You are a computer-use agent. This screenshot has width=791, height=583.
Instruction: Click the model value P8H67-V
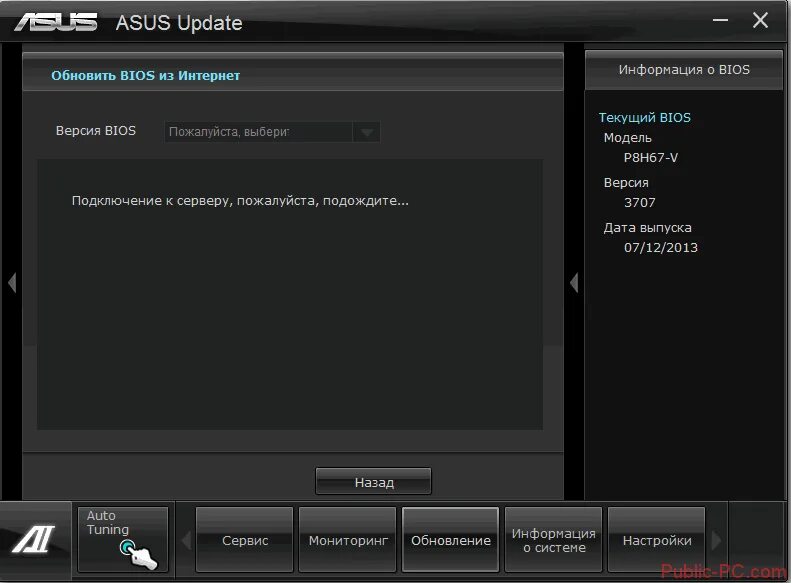pyautogui.click(x=651, y=157)
